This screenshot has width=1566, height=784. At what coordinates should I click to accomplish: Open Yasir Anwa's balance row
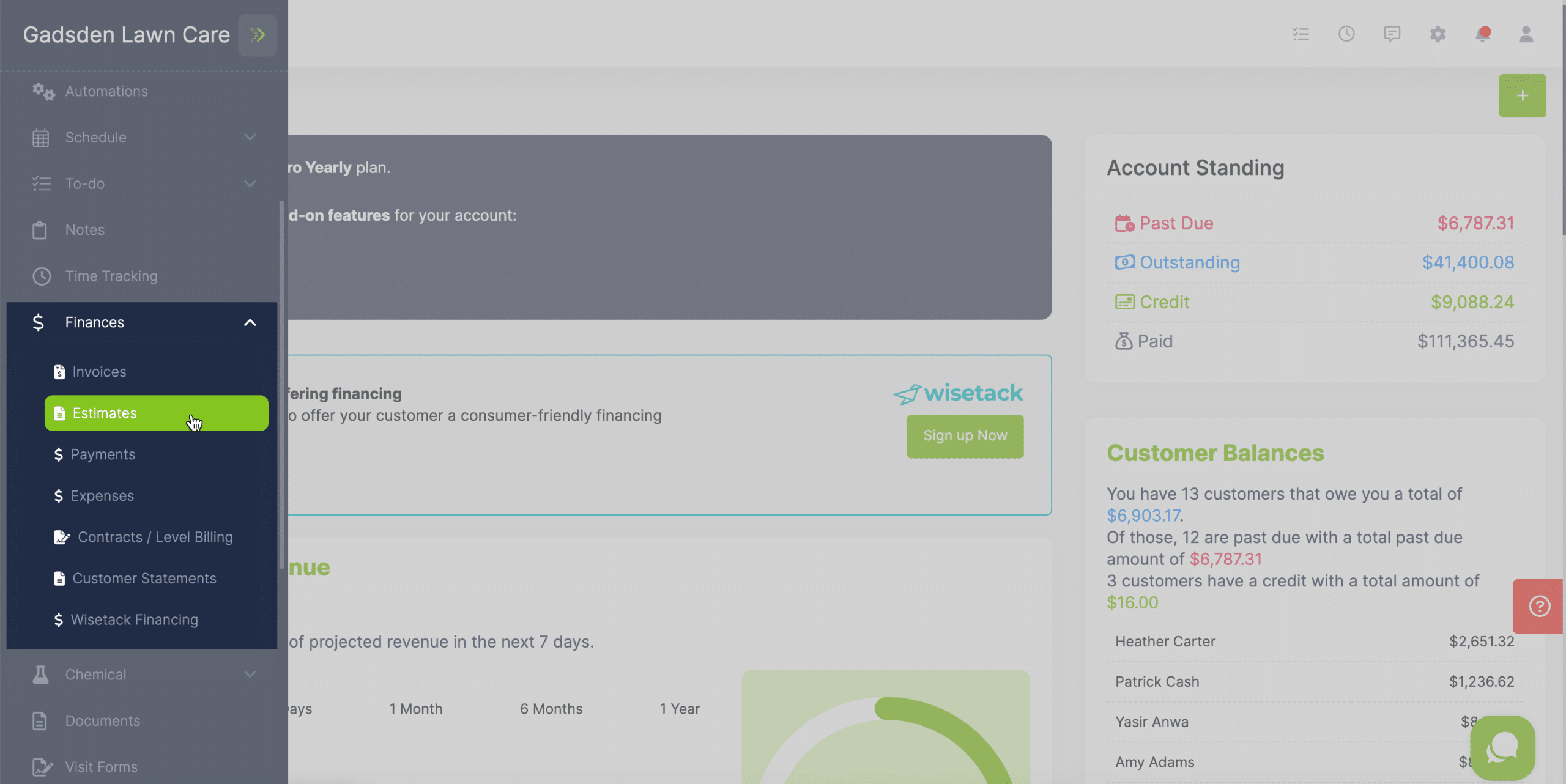(x=1315, y=722)
